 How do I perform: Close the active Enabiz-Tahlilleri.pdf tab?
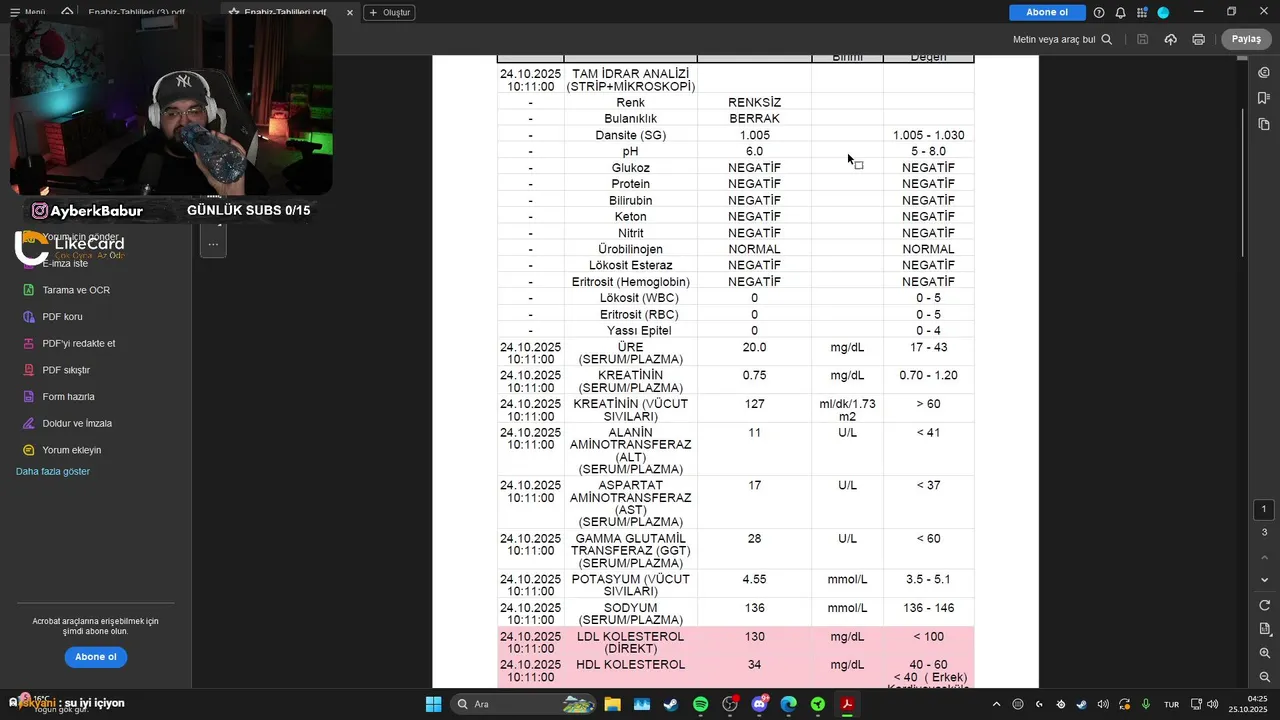point(349,12)
